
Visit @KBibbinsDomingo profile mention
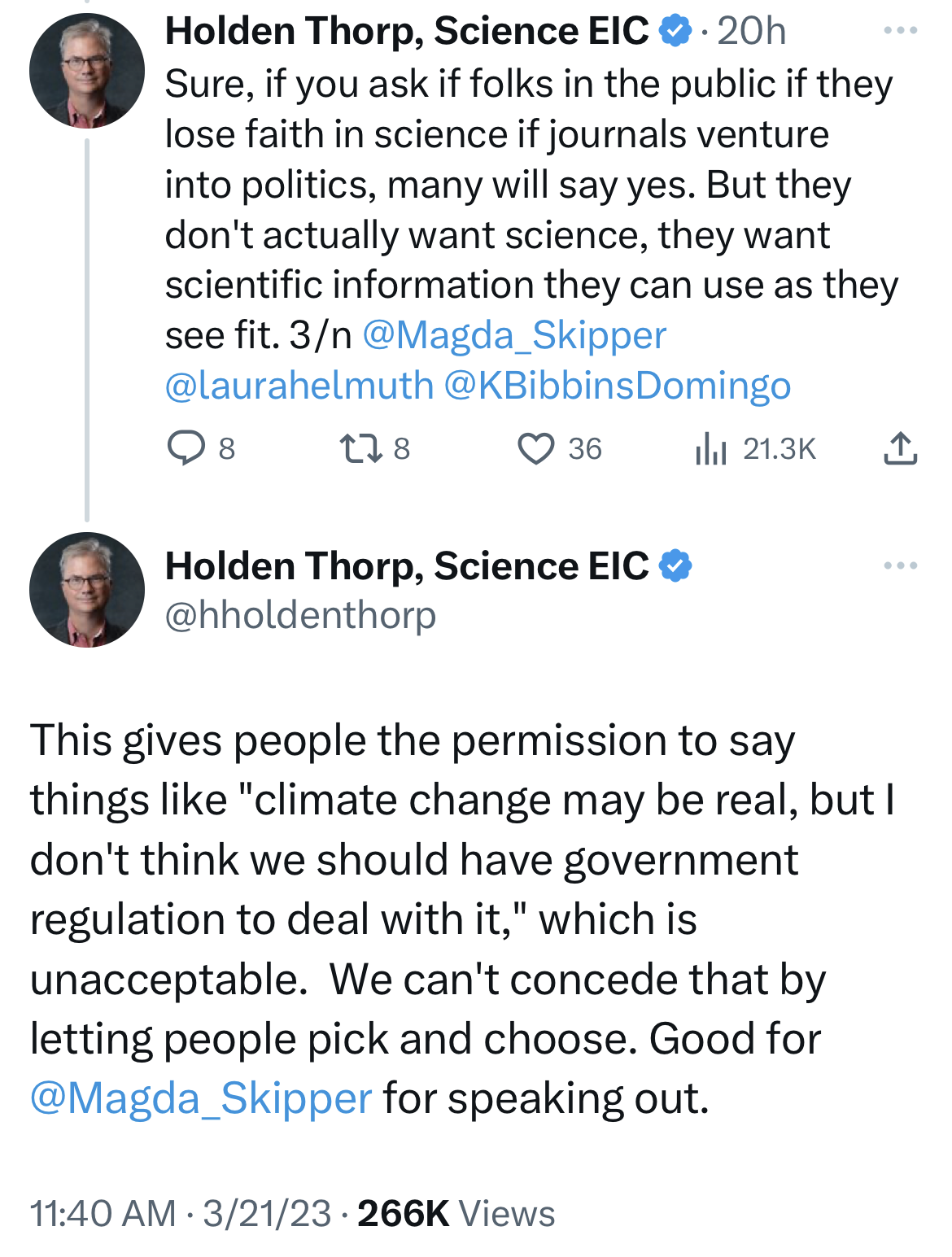pyautogui.click(x=618, y=386)
